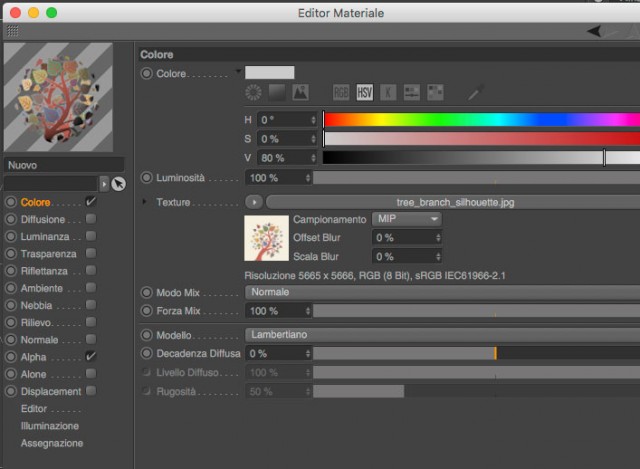Switch to spectrum square color mode

click(277, 93)
